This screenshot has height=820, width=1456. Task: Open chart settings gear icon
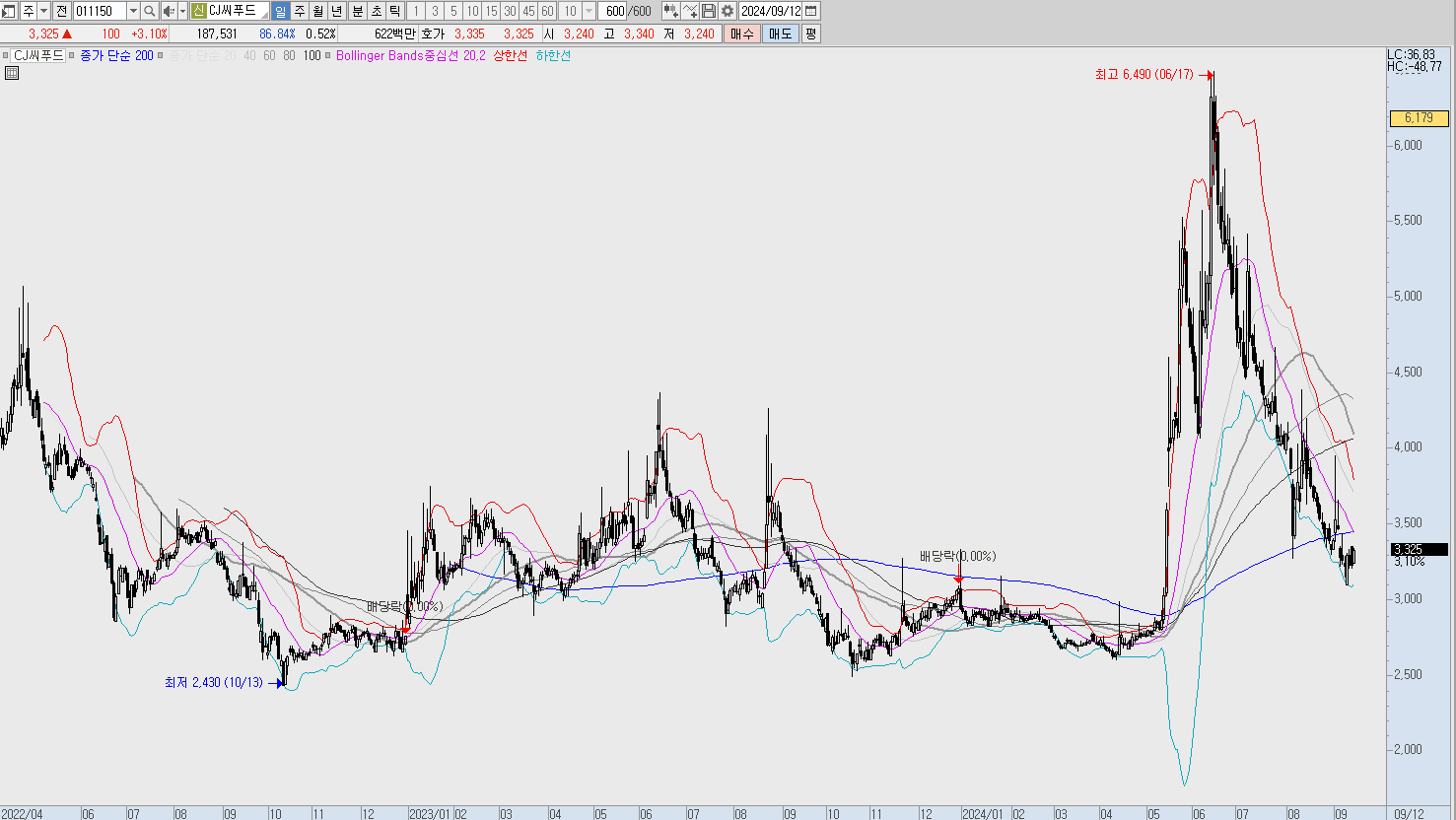(x=728, y=11)
